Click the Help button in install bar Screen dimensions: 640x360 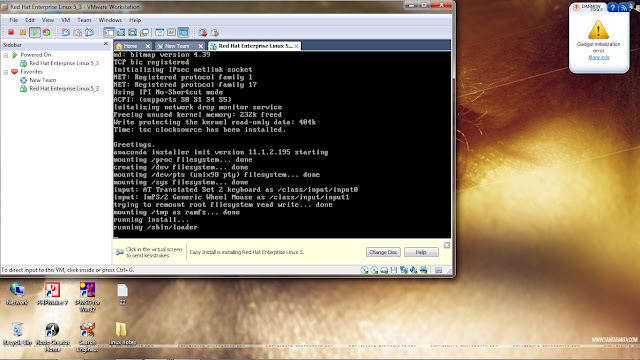pyautogui.click(x=421, y=252)
